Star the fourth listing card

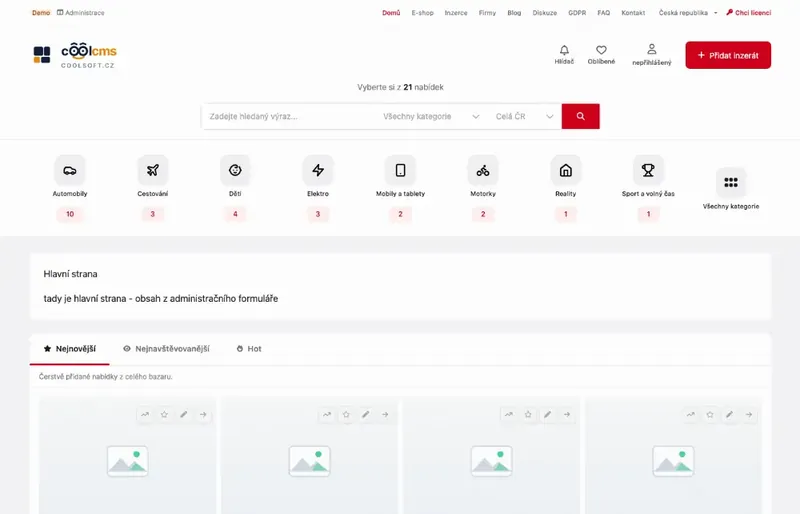(710, 414)
